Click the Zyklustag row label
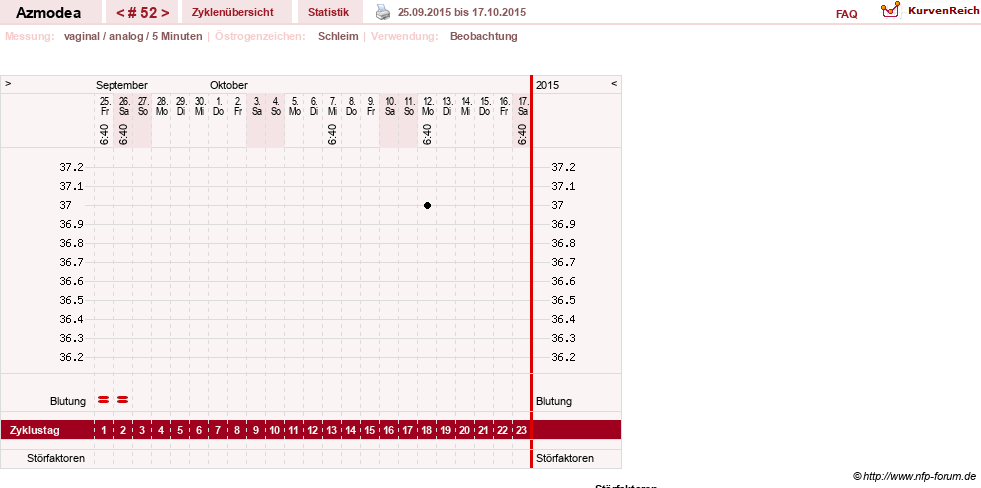The image size is (981, 488). coord(33,430)
